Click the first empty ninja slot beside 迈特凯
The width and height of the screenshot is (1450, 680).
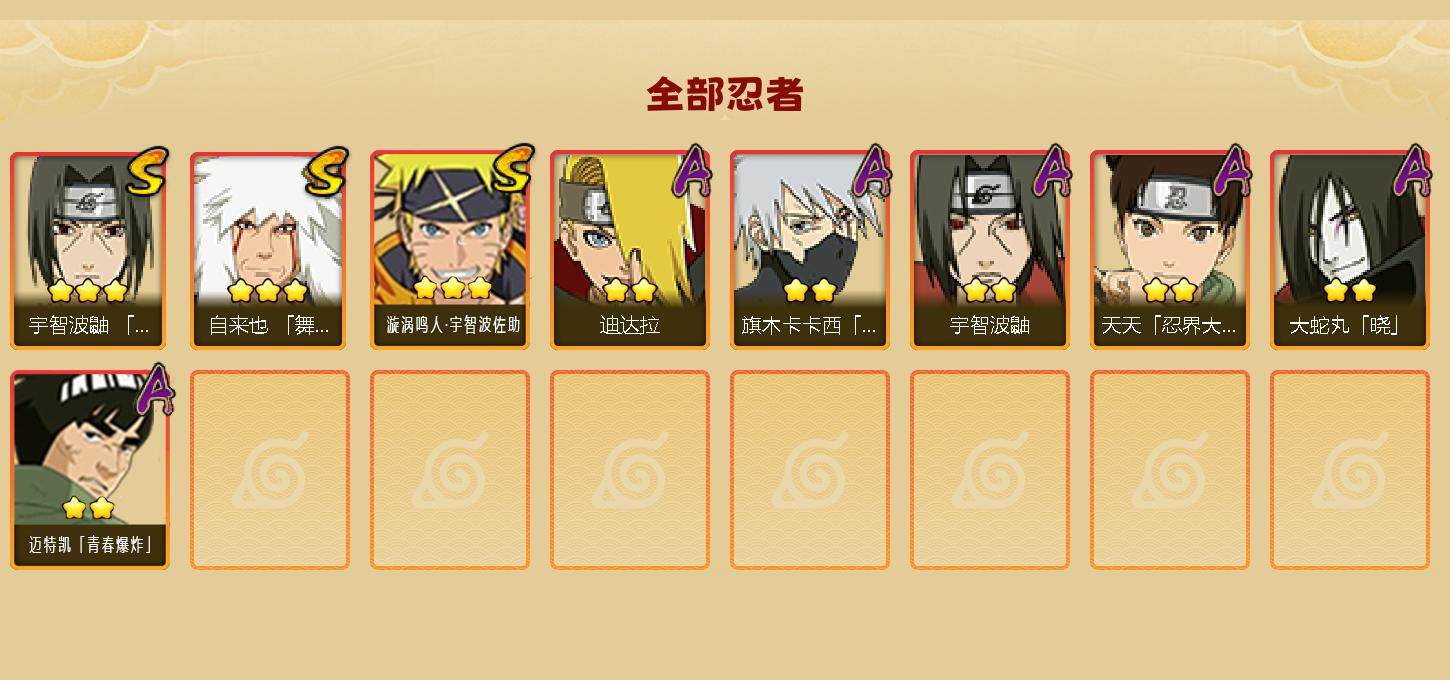[270, 470]
